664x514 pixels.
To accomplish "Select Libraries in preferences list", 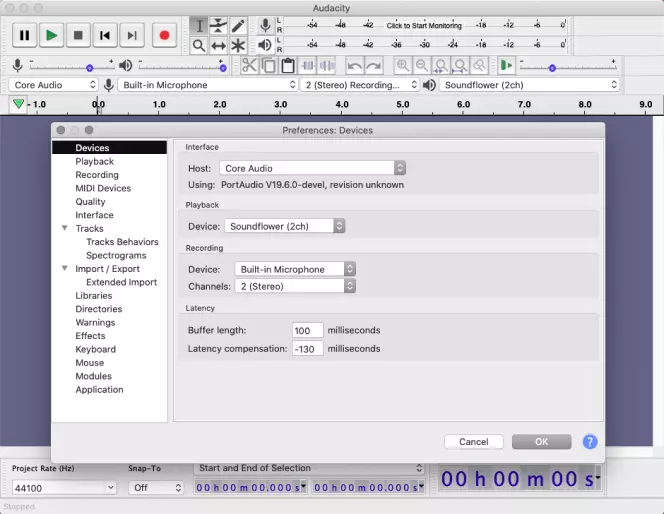I will click(x=94, y=296).
